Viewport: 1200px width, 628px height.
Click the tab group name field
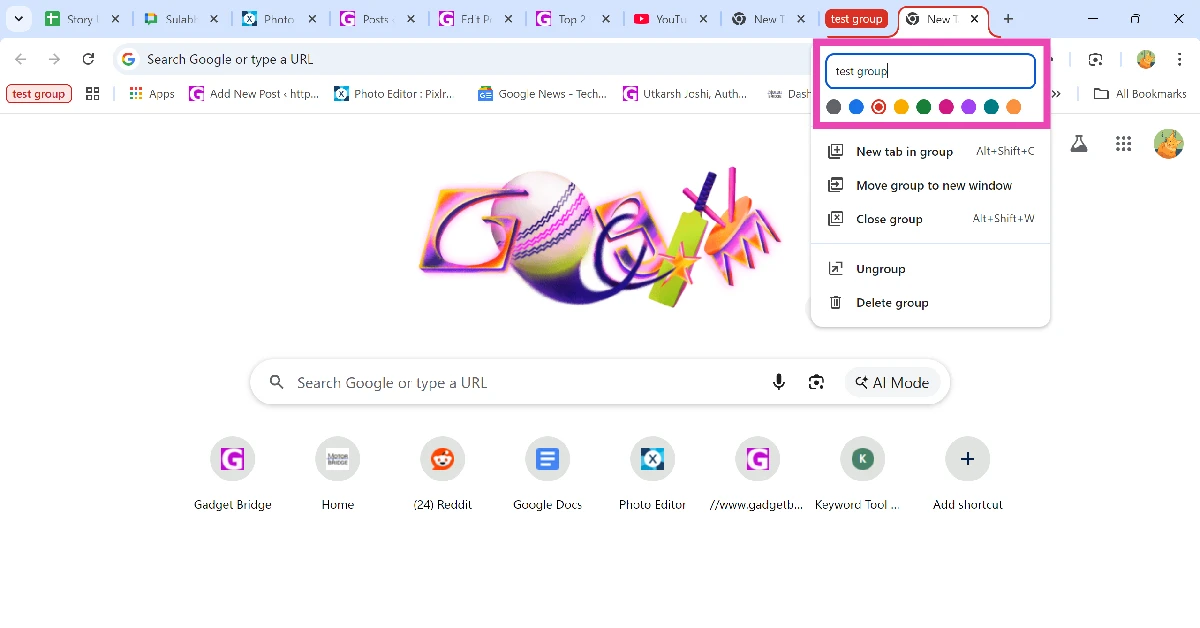[929, 72]
